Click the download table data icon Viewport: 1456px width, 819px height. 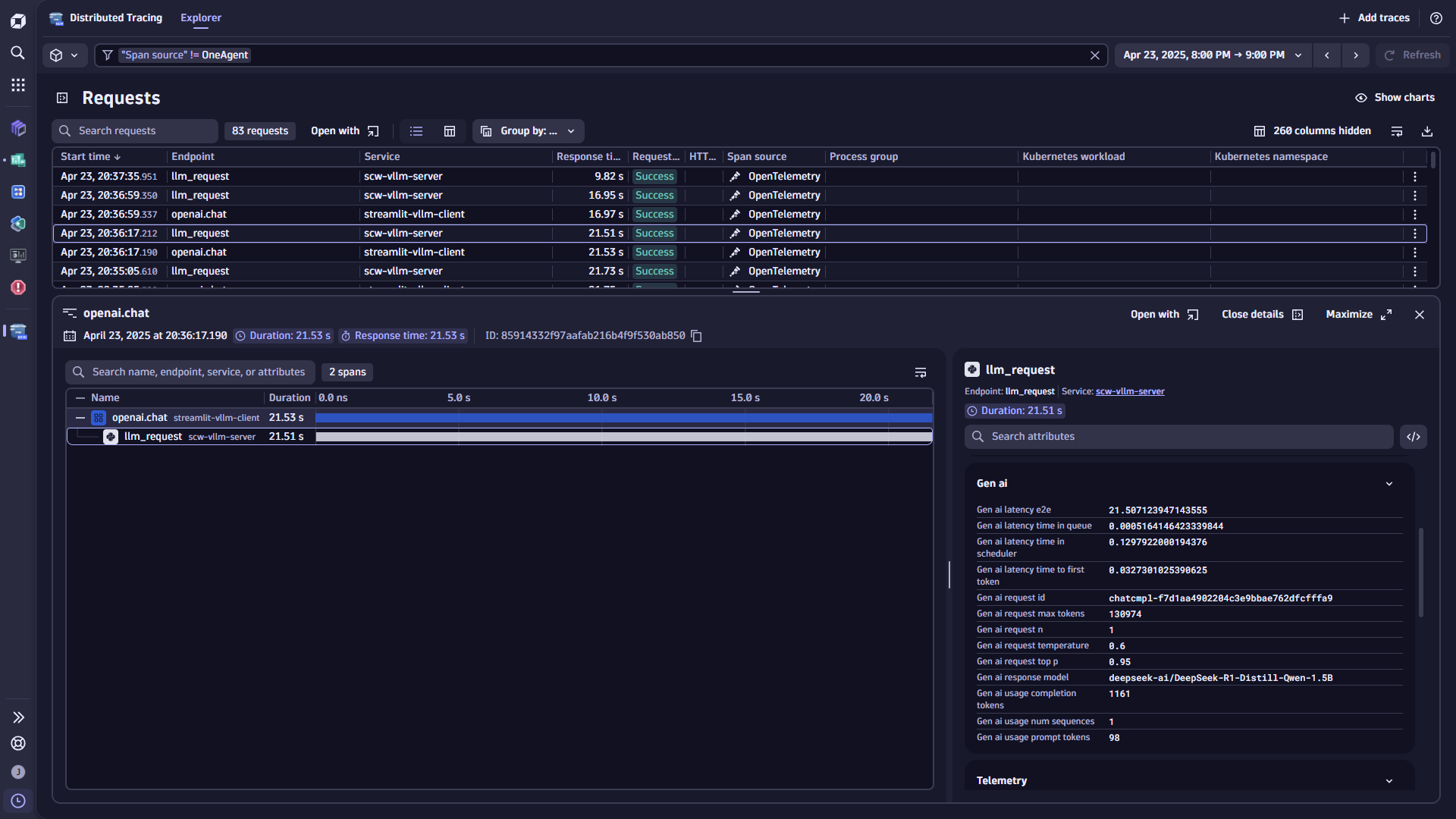pyautogui.click(x=1427, y=131)
